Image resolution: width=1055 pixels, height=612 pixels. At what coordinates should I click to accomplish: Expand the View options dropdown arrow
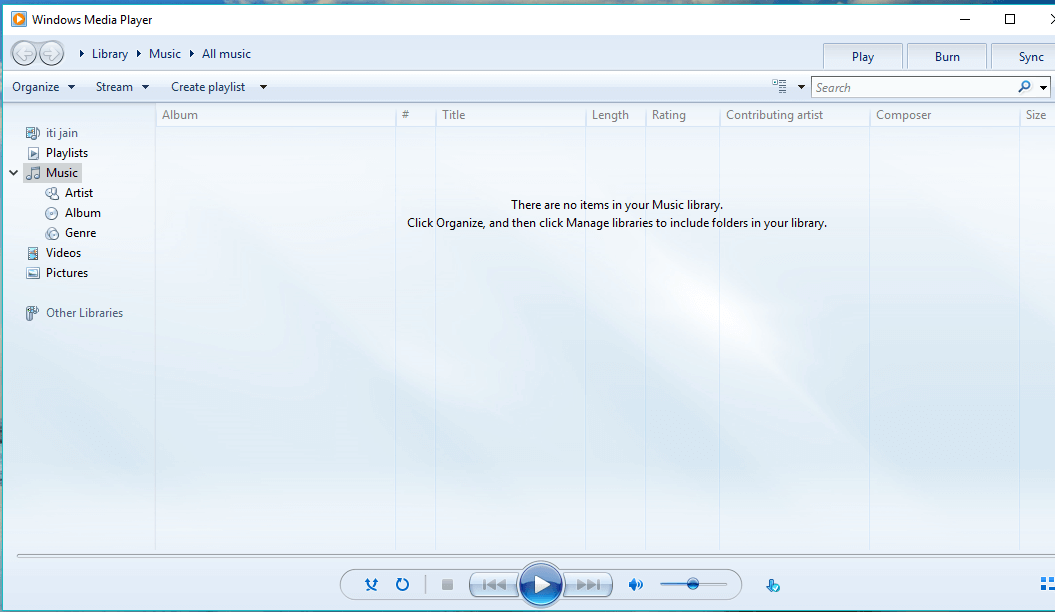pyautogui.click(x=801, y=87)
